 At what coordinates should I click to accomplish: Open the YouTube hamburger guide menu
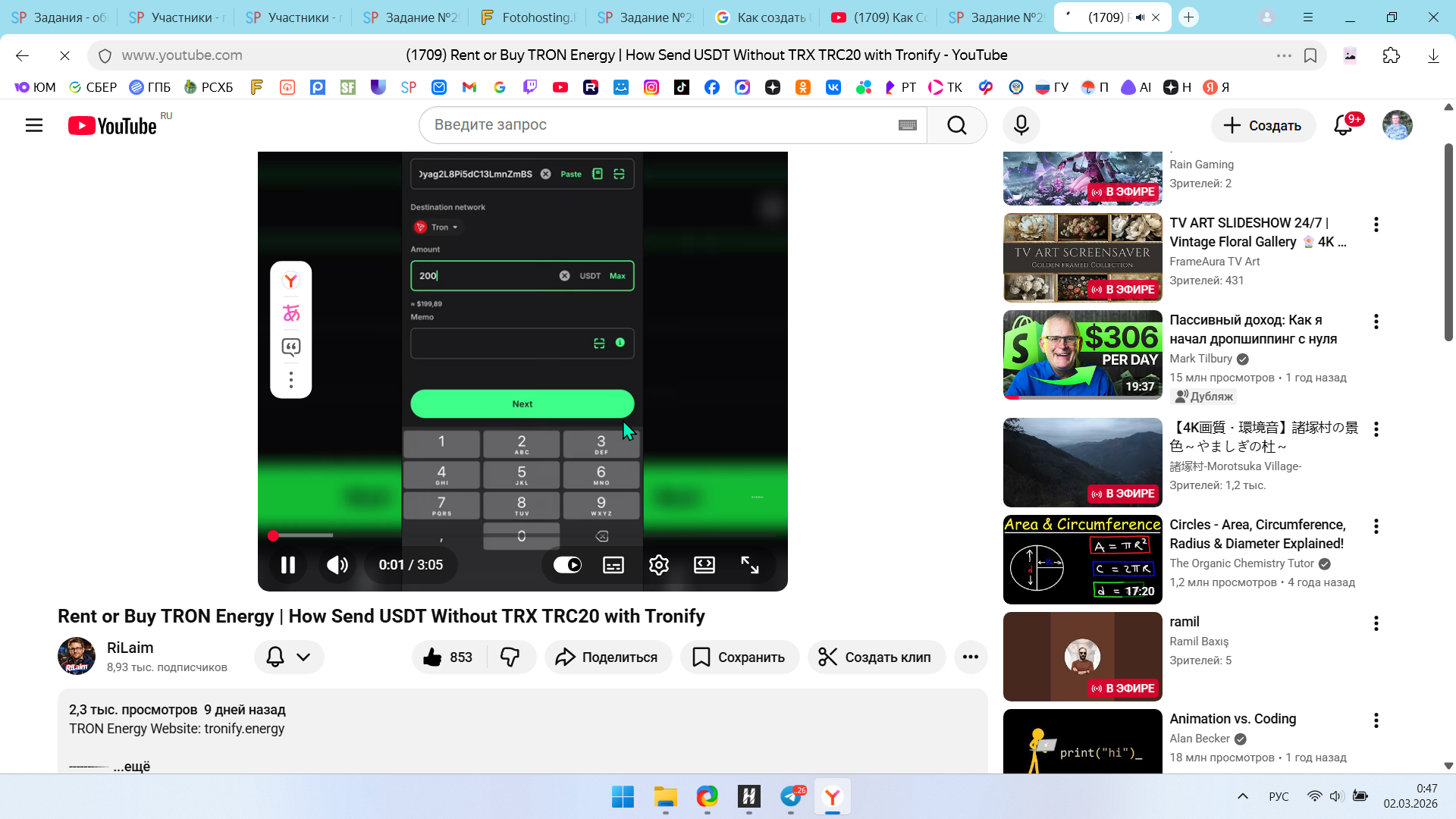[34, 125]
